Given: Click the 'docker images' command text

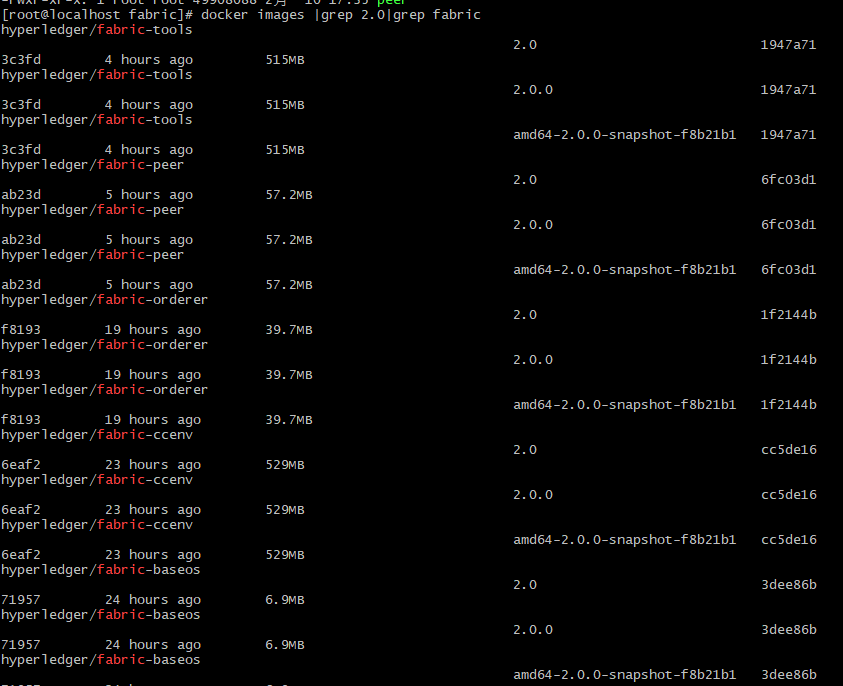Looking at the screenshot, I should 253,15.
